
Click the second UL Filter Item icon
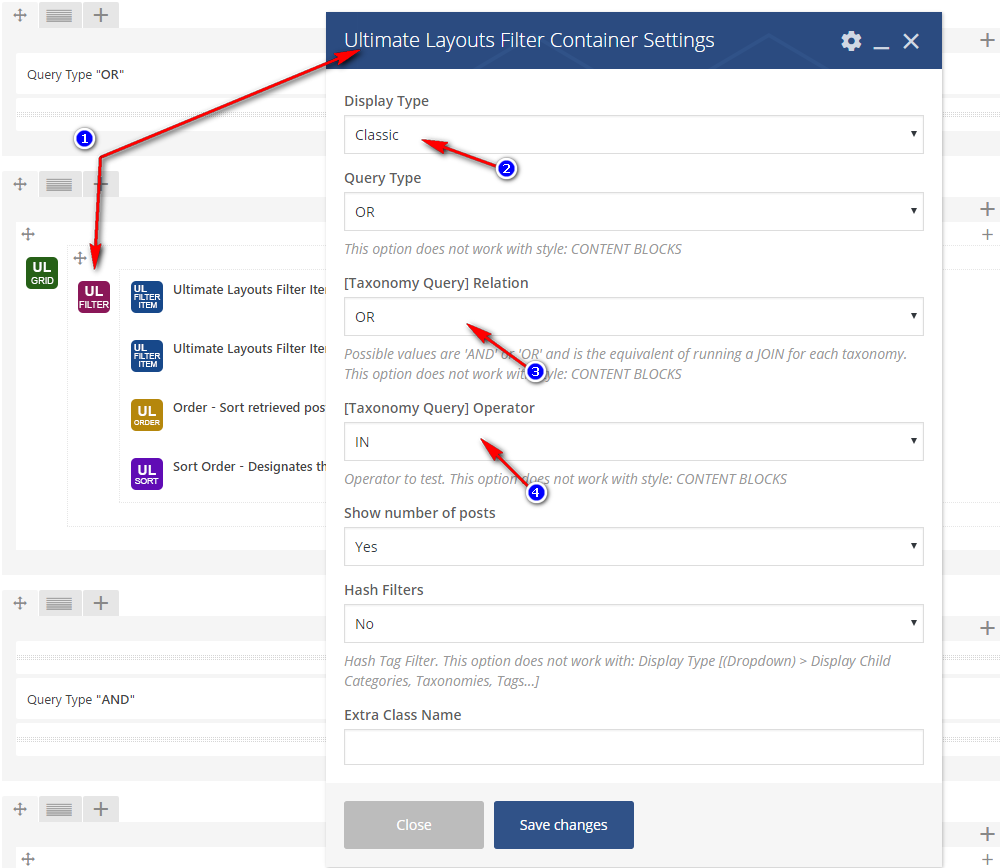point(147,356)
